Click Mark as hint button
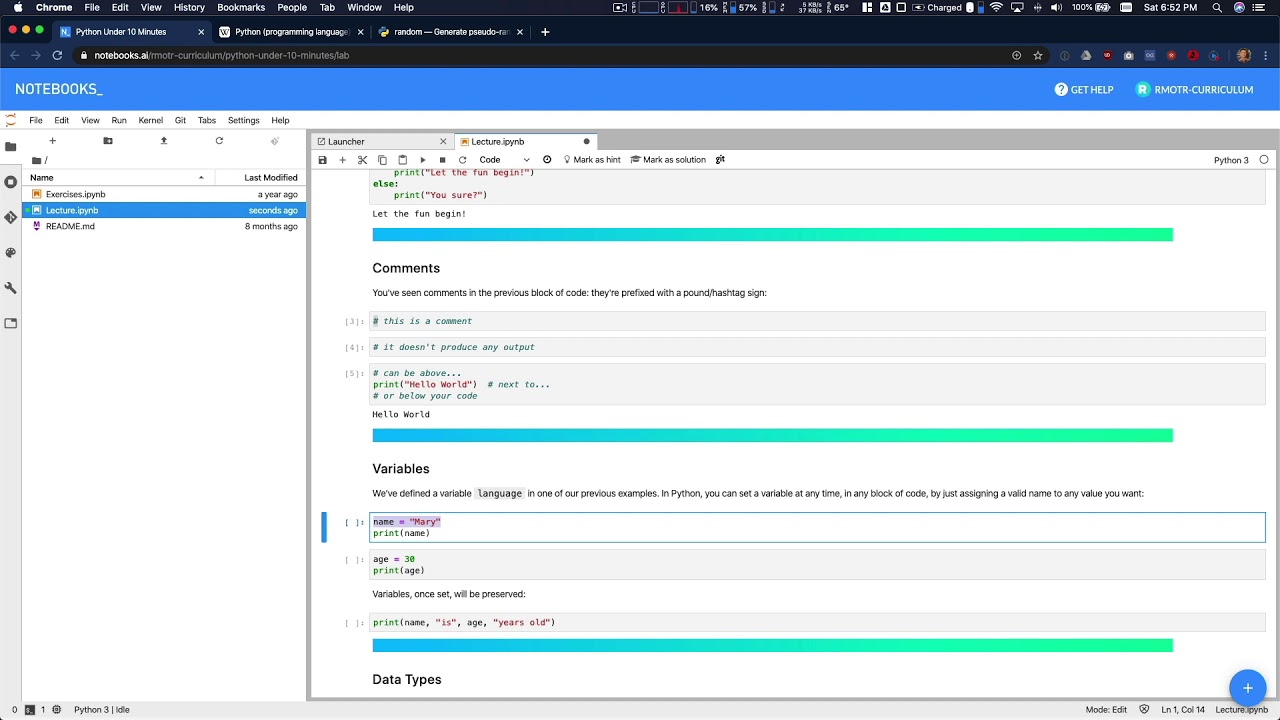The image size is (1280, 720). [590, 160]
